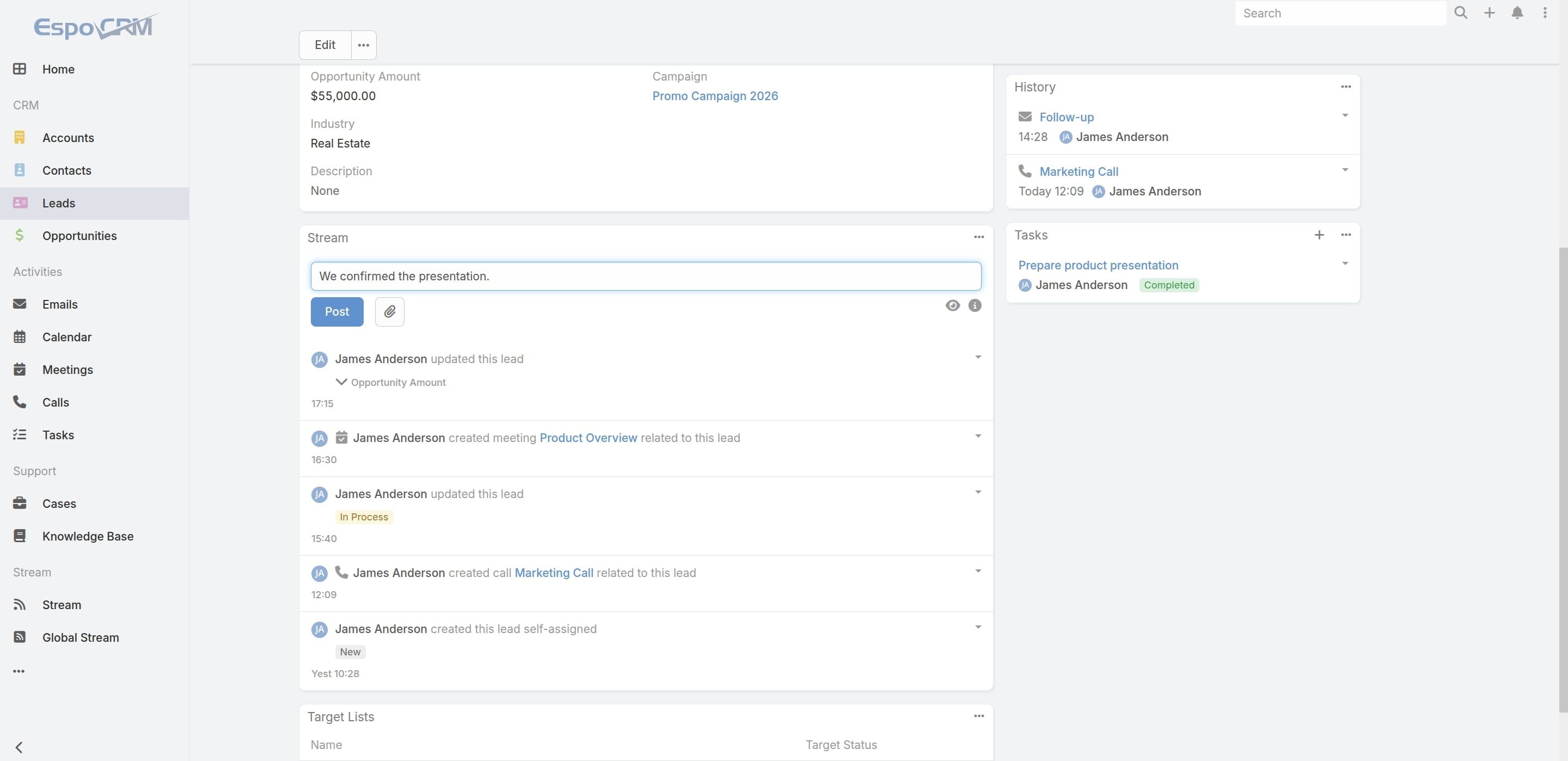Open dropdown for the In Process stream update
1568x761 pixels.
point(978,492)
